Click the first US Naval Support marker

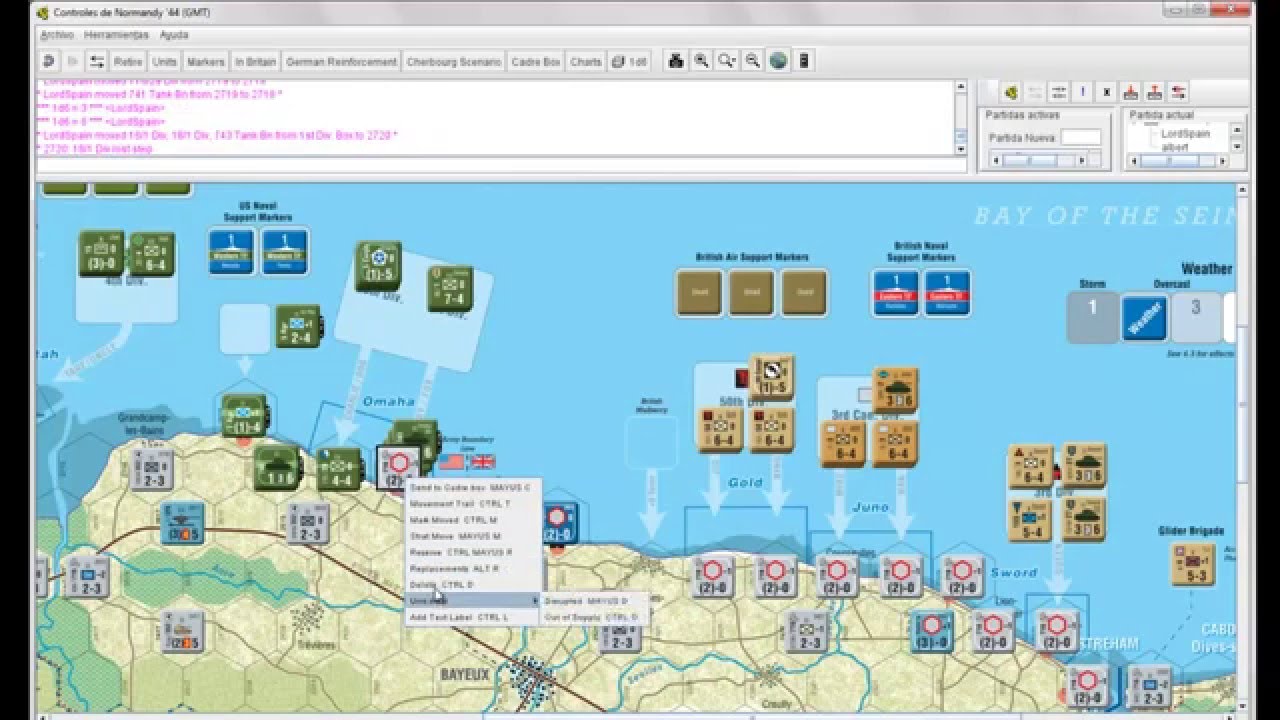232,251
